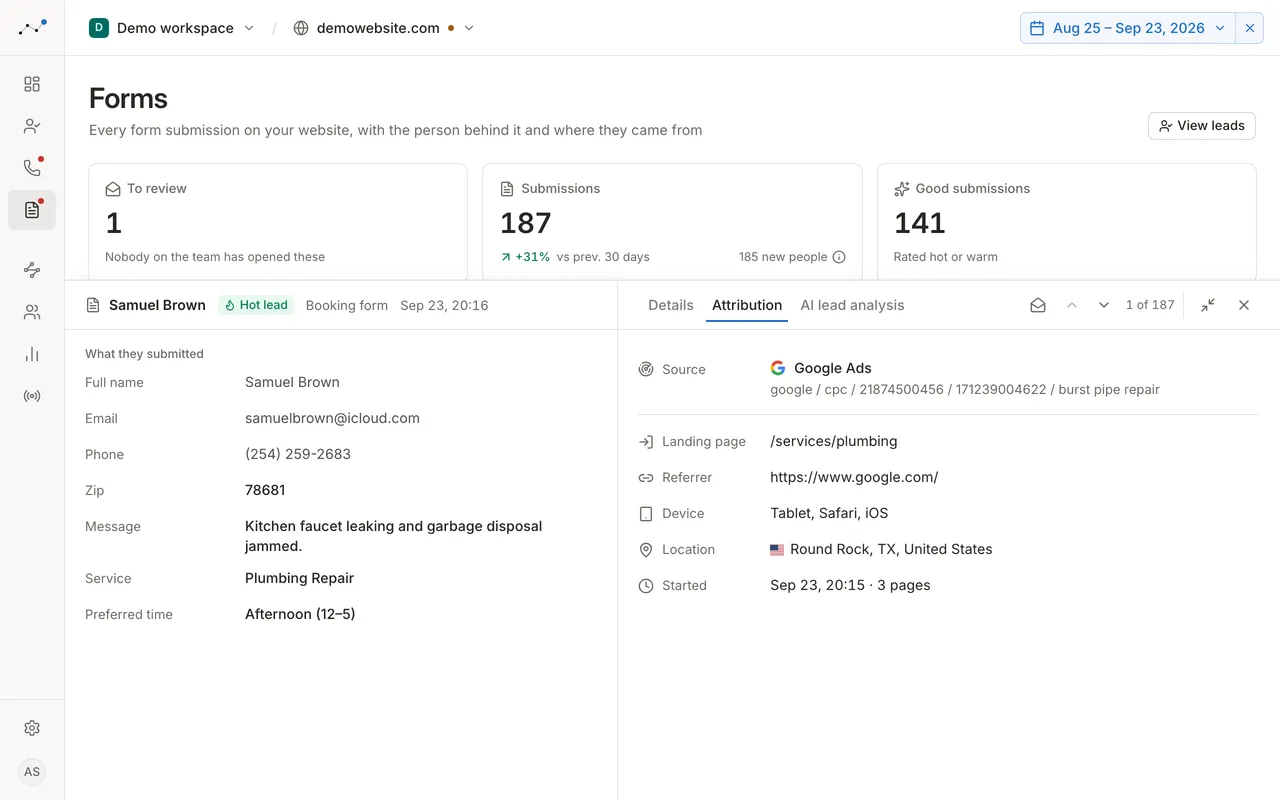The width and height of the screenshot is (1280, 800).
Task: Clear the date range filter
Action: pos(1250,28)
